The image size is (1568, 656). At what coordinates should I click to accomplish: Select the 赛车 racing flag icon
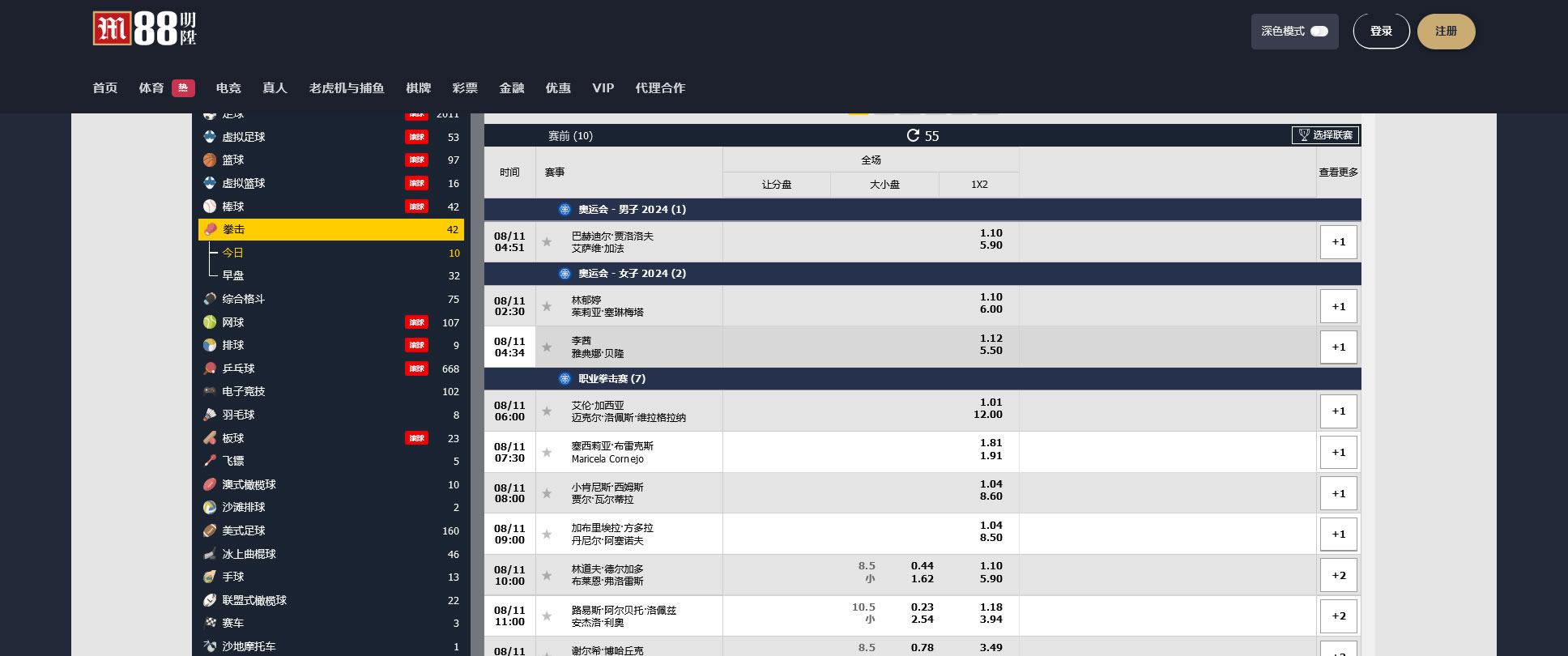tap(210, 623)
